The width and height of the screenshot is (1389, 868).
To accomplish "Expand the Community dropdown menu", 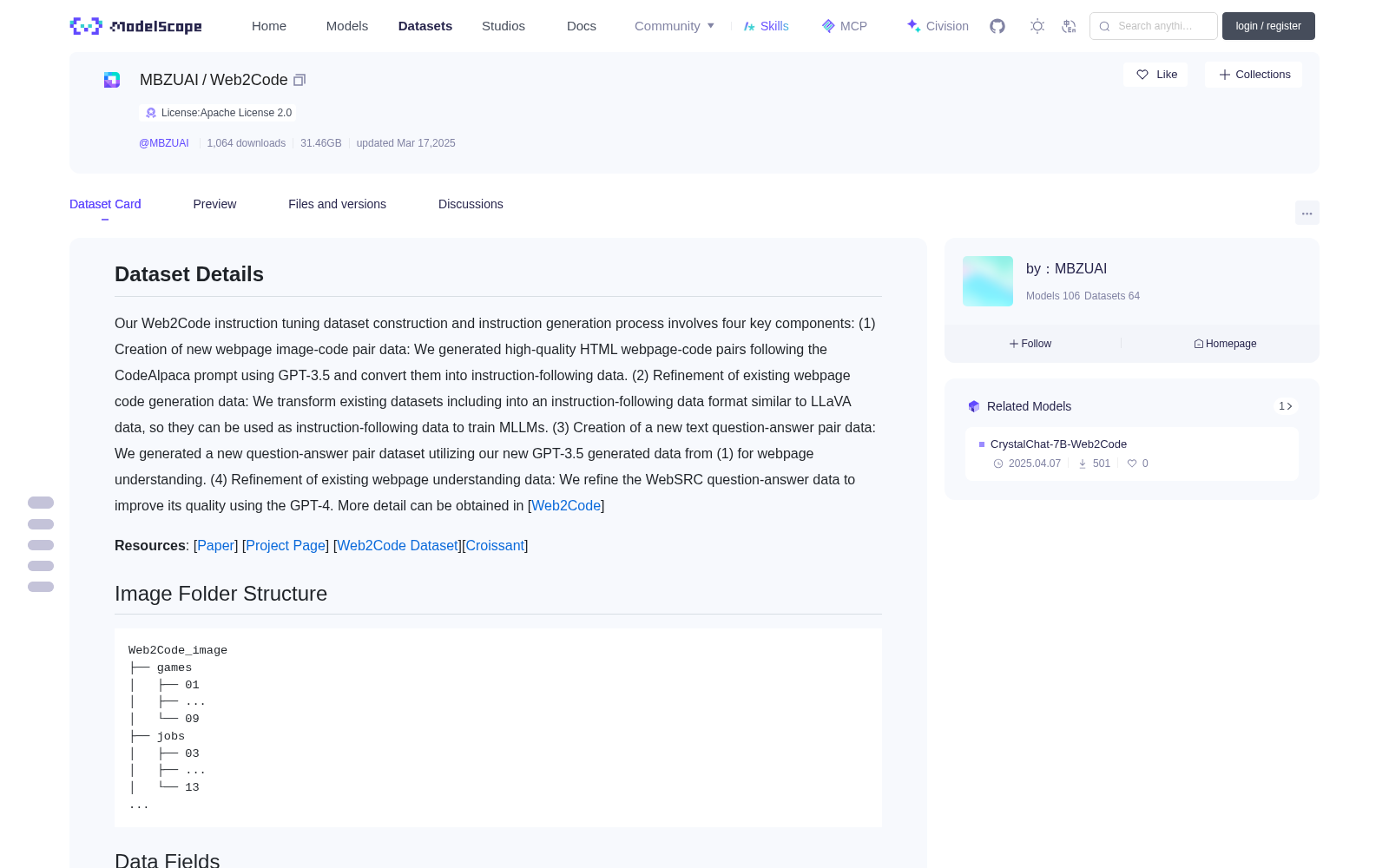I will (675, 26).
